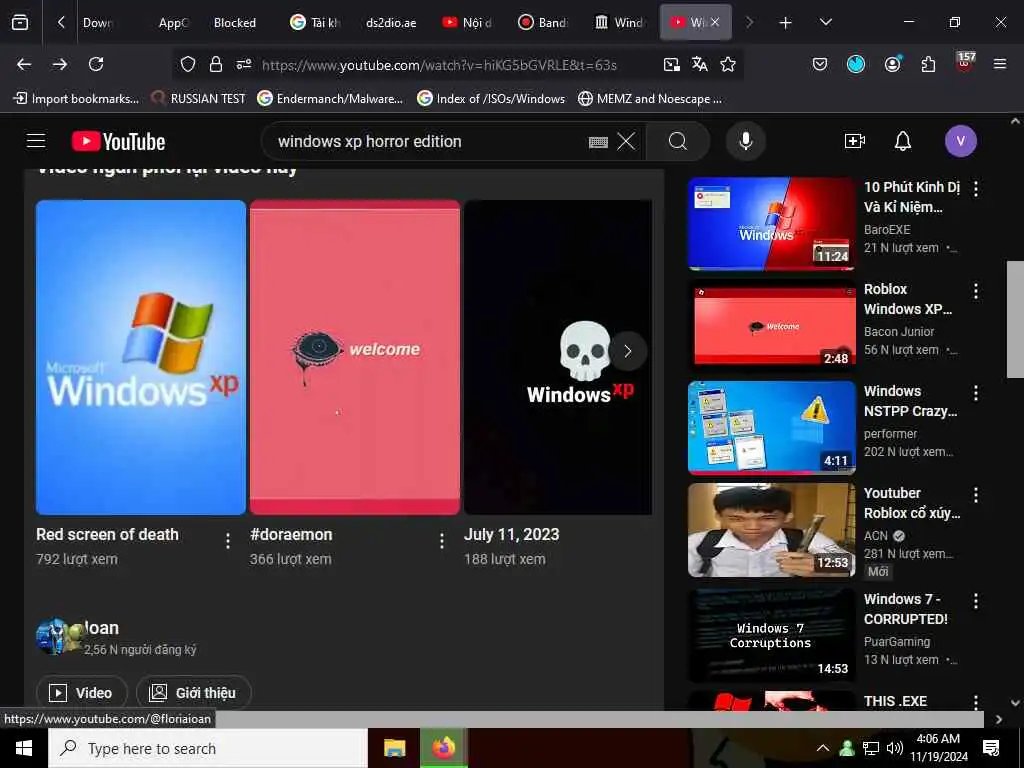The width and height of the screenshot is (1024, 768).
Task: Open the Endermanch/Malware bookmark
Action: tap(330, 99)
